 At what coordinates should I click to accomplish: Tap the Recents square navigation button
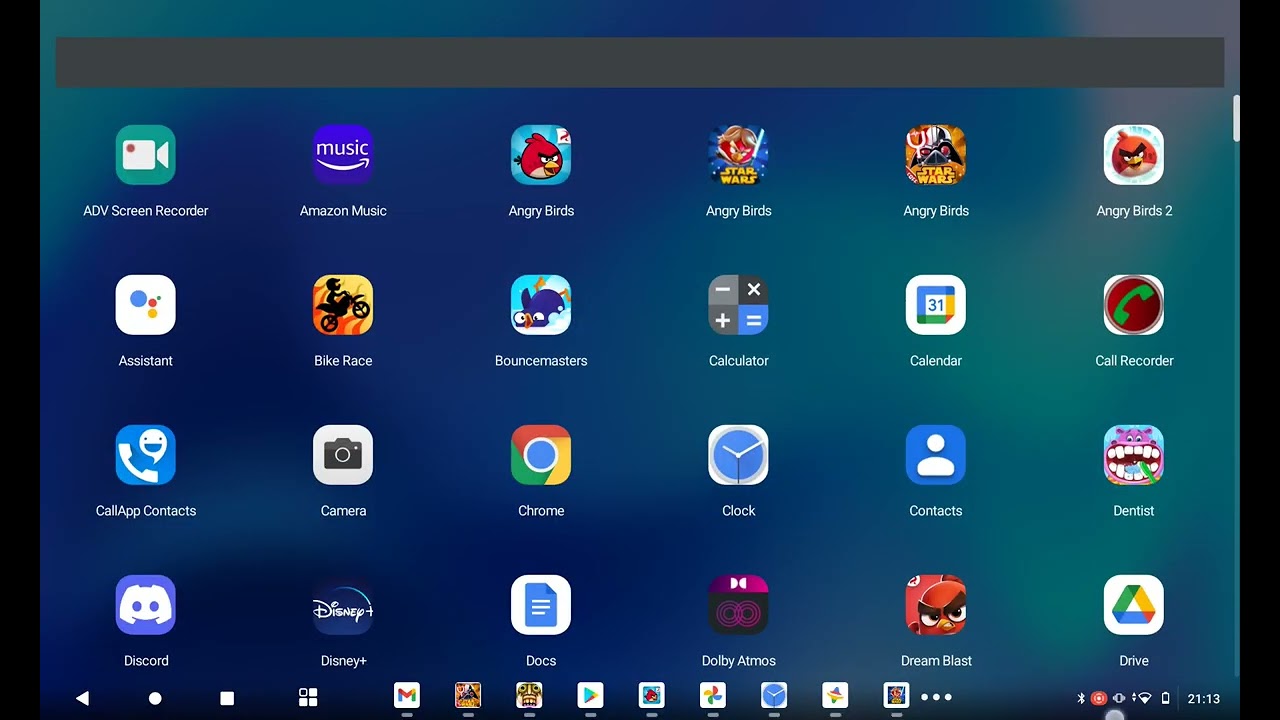click(227, 698)
